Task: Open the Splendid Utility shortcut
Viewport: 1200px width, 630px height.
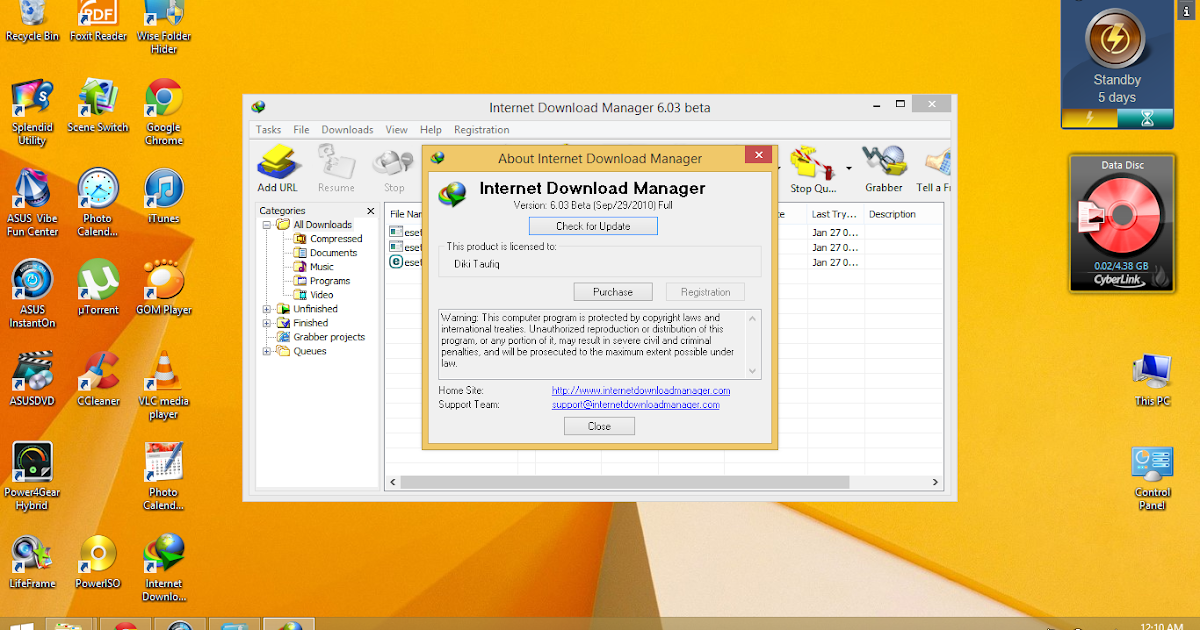Action: point(32,112)
